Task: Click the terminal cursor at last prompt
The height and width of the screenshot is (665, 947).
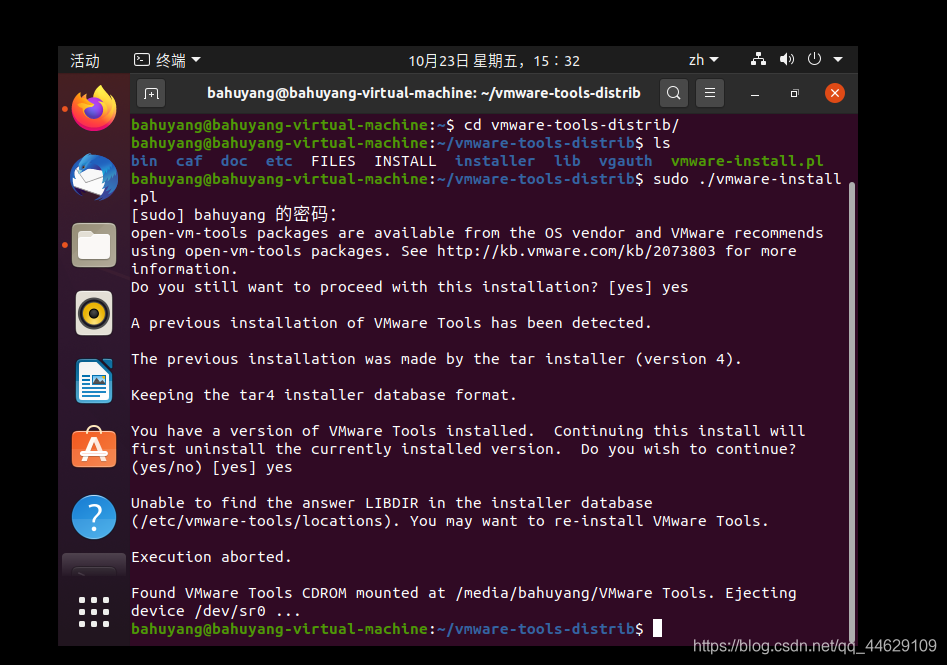Action: [x=657, y=628]
